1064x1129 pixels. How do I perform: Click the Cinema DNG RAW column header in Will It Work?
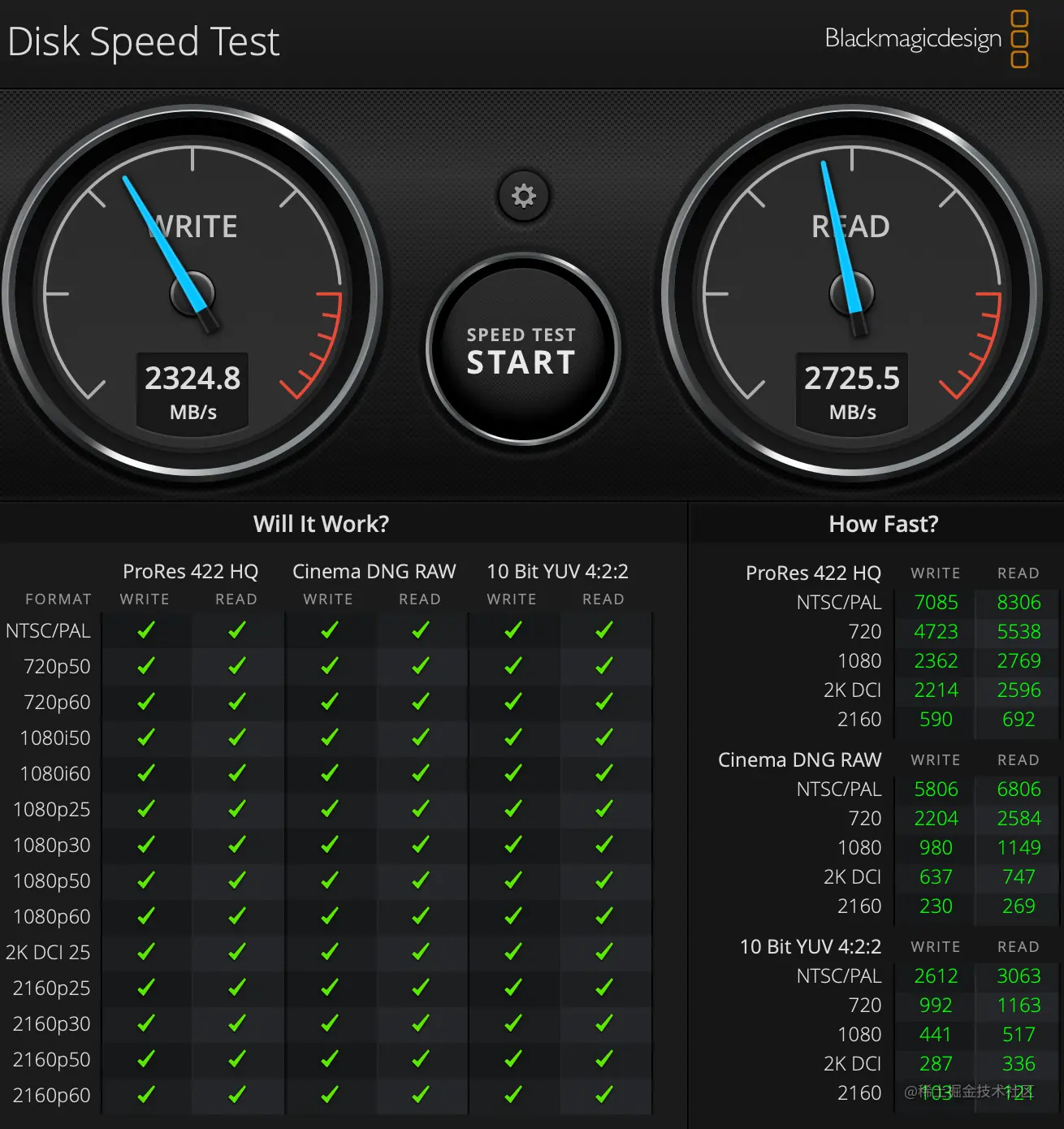pyautogui.click(x=374, y=572)
